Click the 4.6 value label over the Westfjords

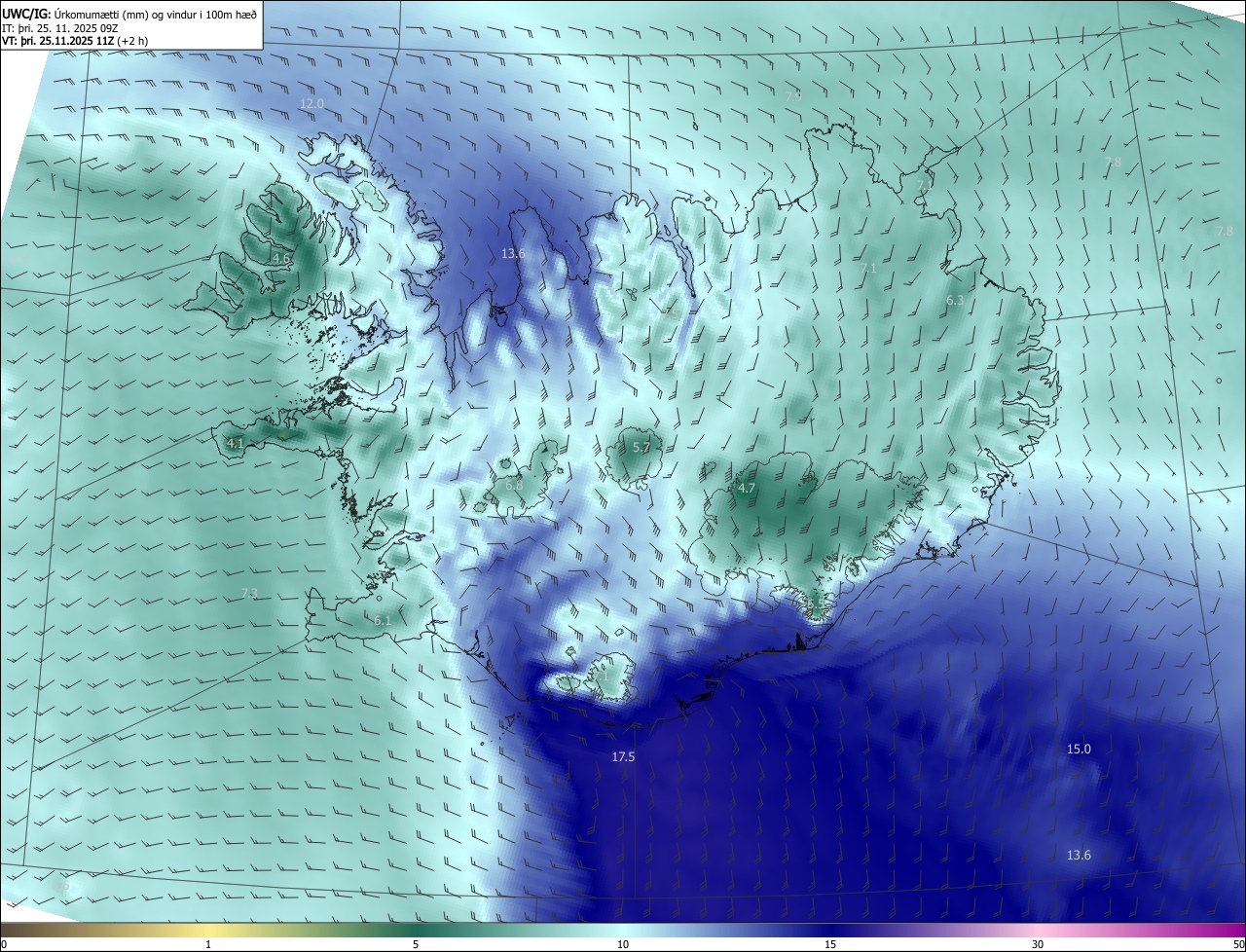coord(280,258)
